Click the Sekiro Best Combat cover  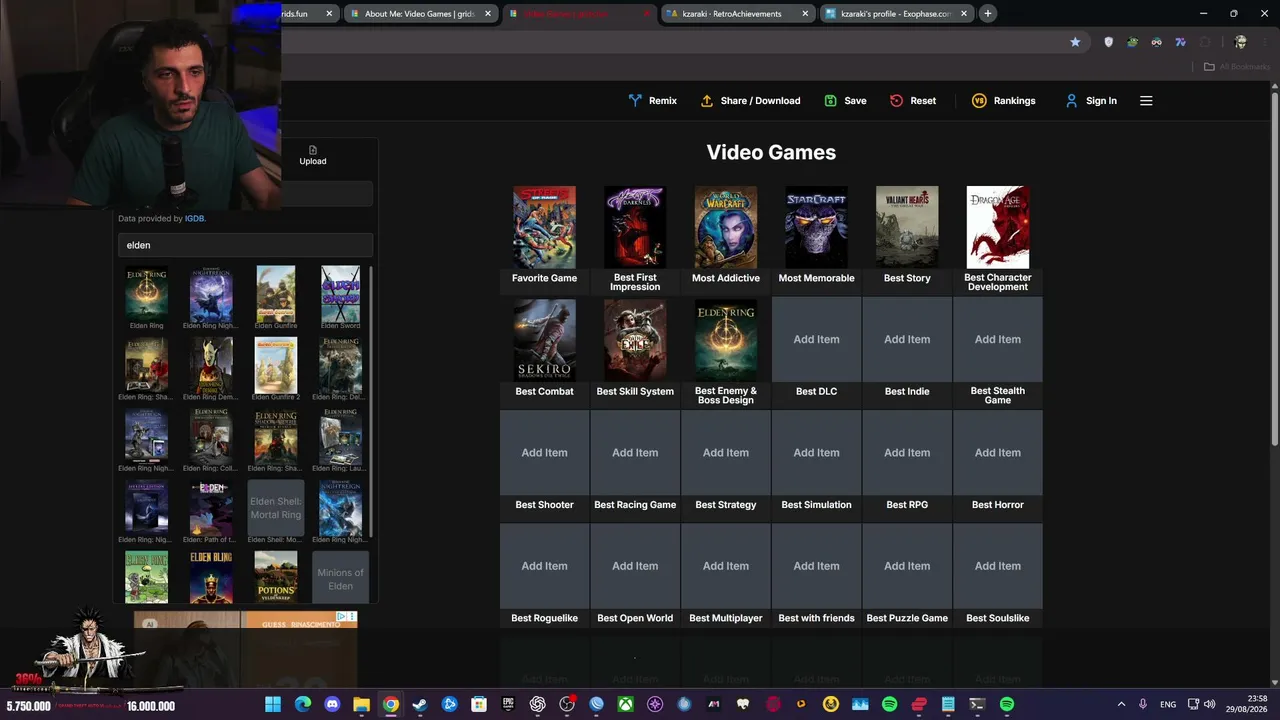pos(544,340)
